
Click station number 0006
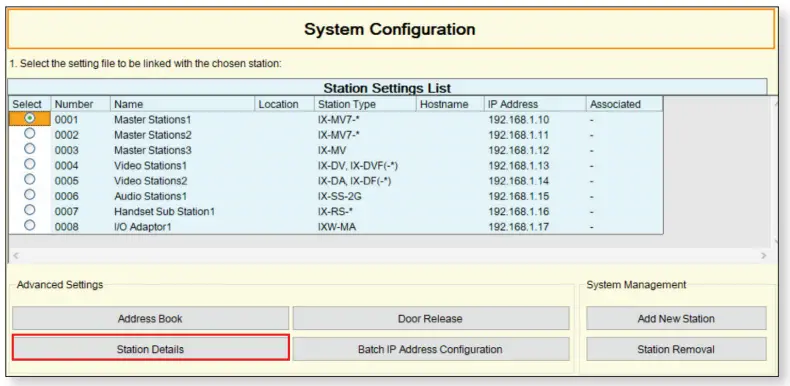point(67,196)
